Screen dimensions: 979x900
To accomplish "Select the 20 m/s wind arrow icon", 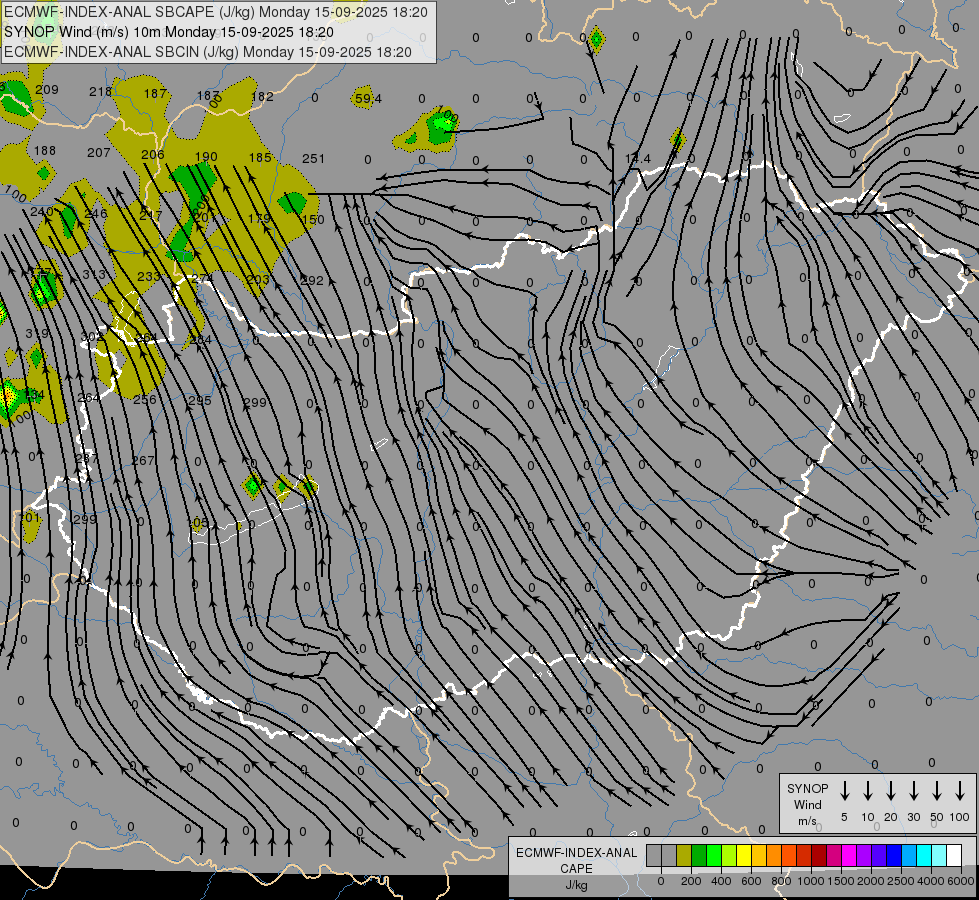I will (891, 791).
